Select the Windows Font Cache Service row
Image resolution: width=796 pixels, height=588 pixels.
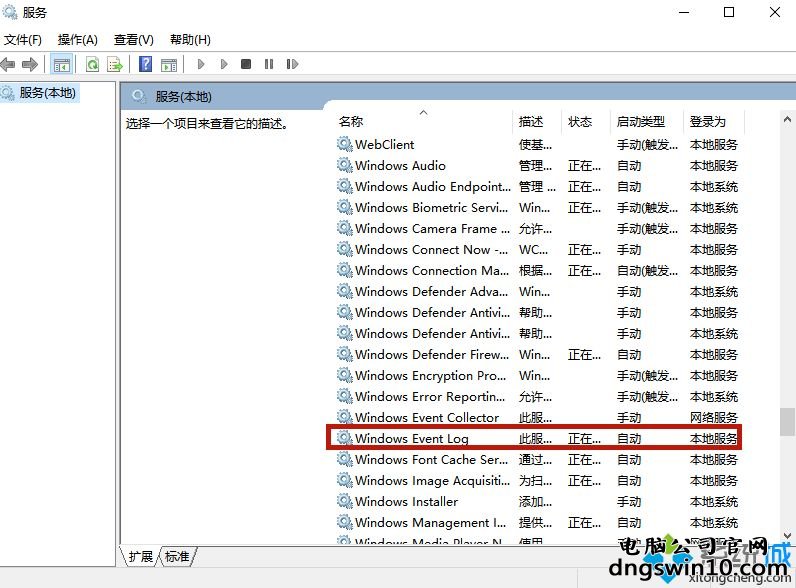click(537, 460)
